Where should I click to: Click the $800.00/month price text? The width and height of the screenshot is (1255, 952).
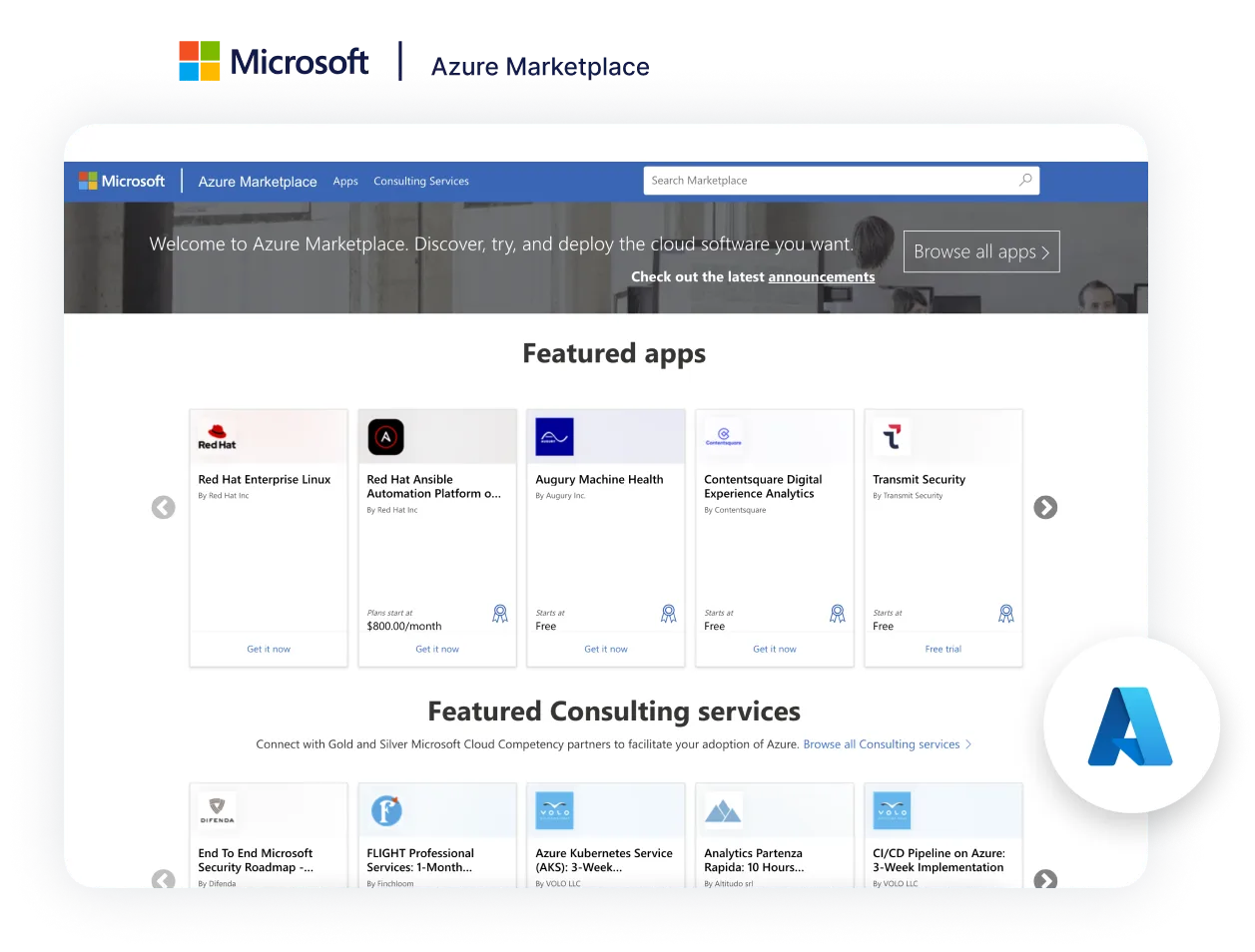[404, 627]
